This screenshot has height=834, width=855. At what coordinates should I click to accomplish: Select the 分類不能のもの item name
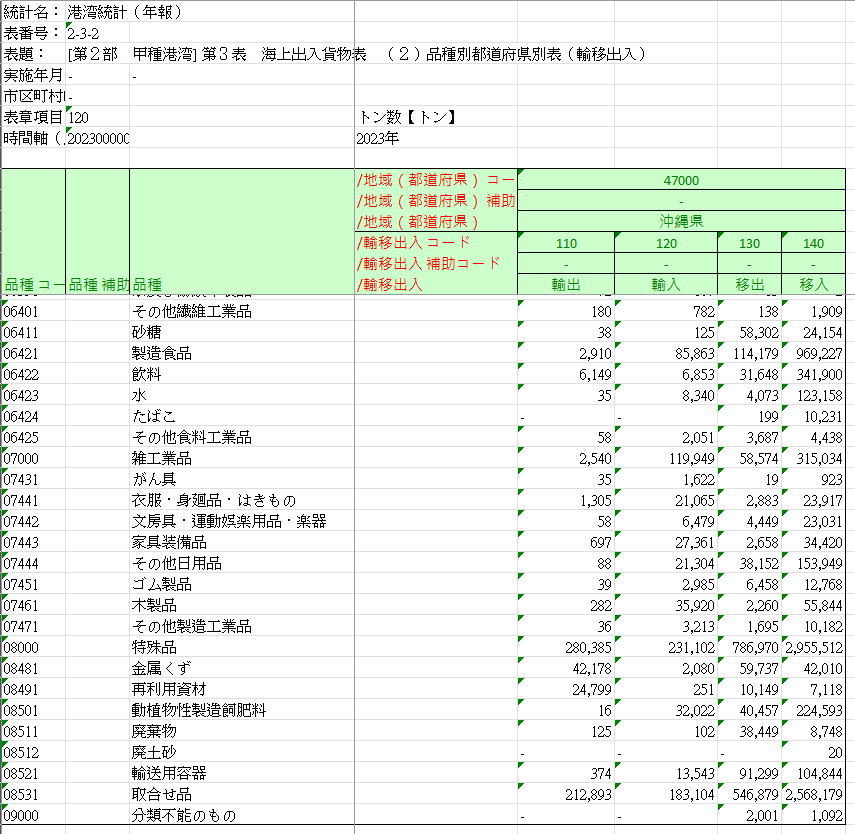tap(184, 815)
